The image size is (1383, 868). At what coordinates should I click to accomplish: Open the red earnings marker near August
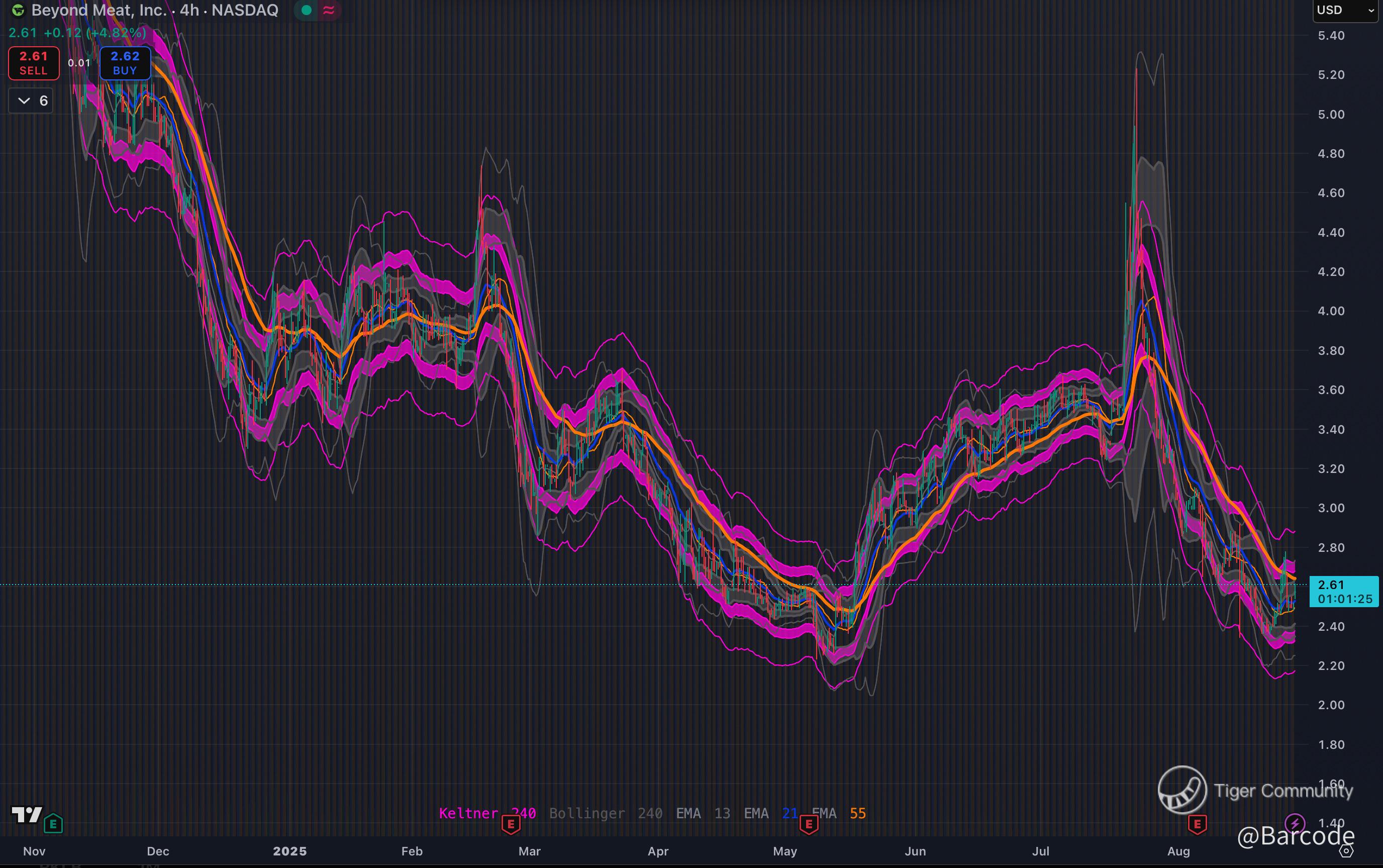coord(1197,825)
